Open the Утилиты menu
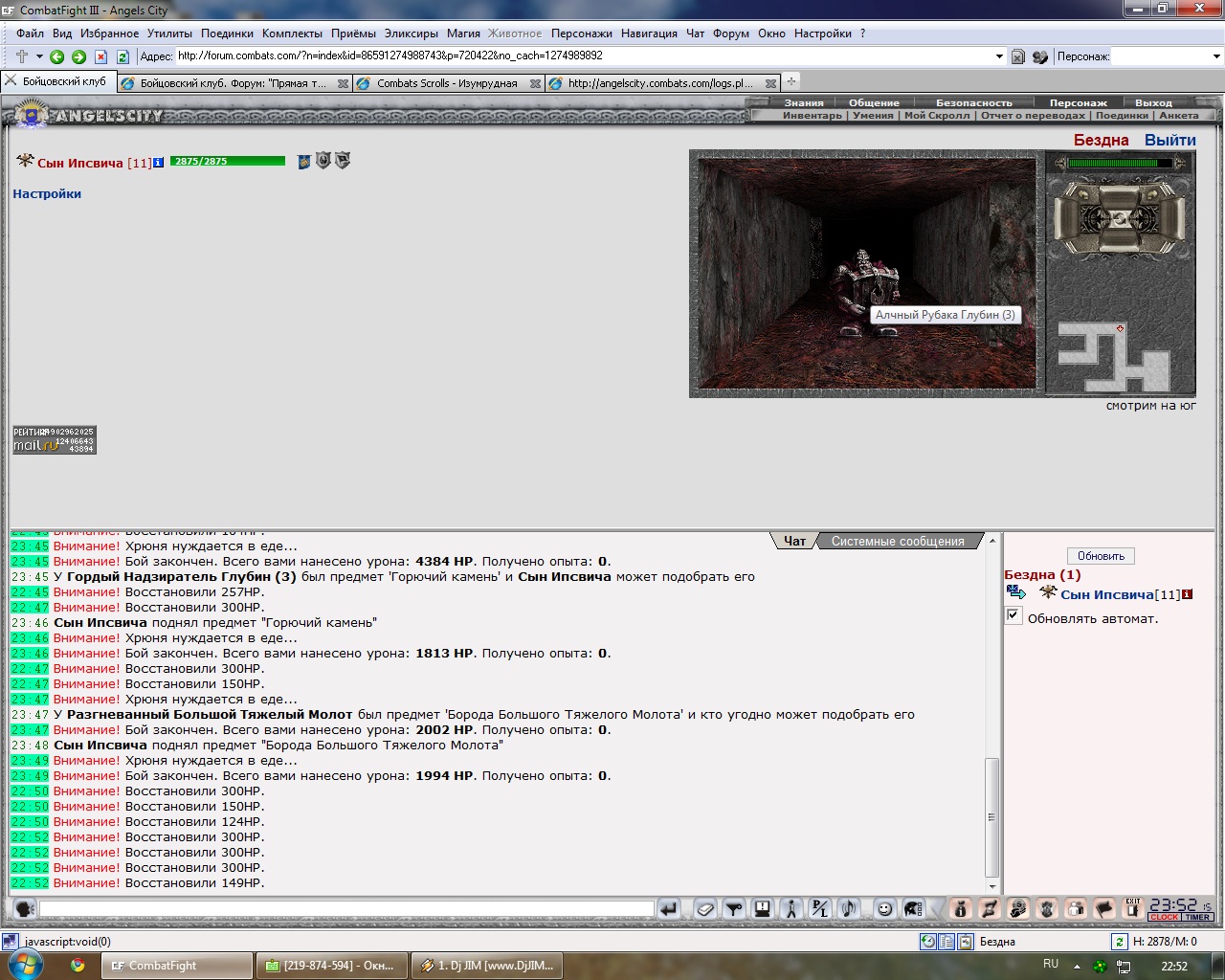Image resolution: width=1225 pixels, height=980 pixels. pos(169,33)
